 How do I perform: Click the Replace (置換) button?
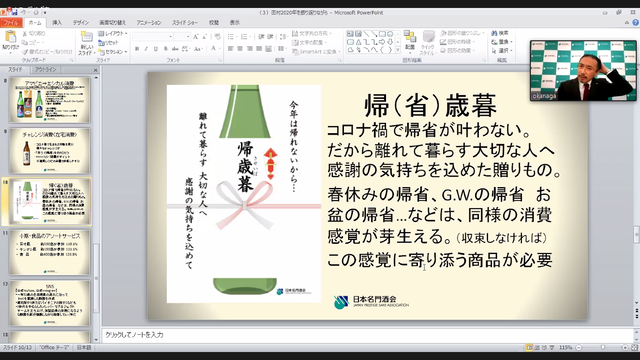point(501,42)
